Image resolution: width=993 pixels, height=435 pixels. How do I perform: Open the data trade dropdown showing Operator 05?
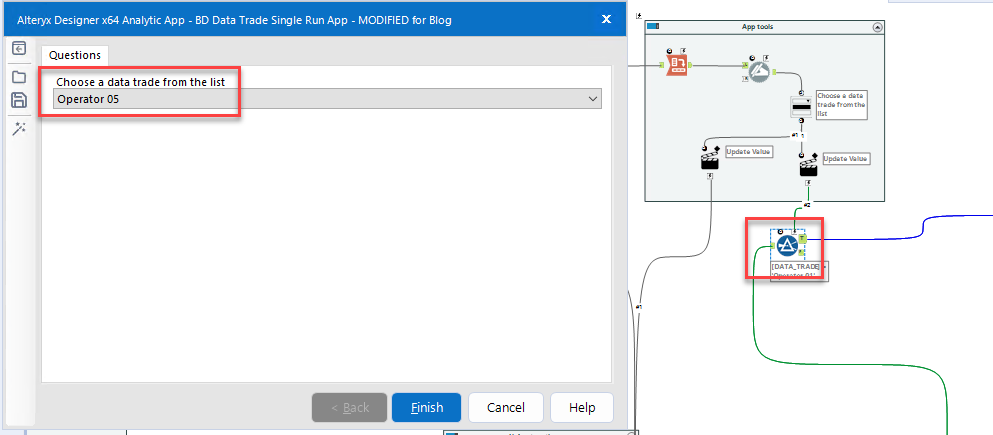pyautogui.click(x=327, y=99)
